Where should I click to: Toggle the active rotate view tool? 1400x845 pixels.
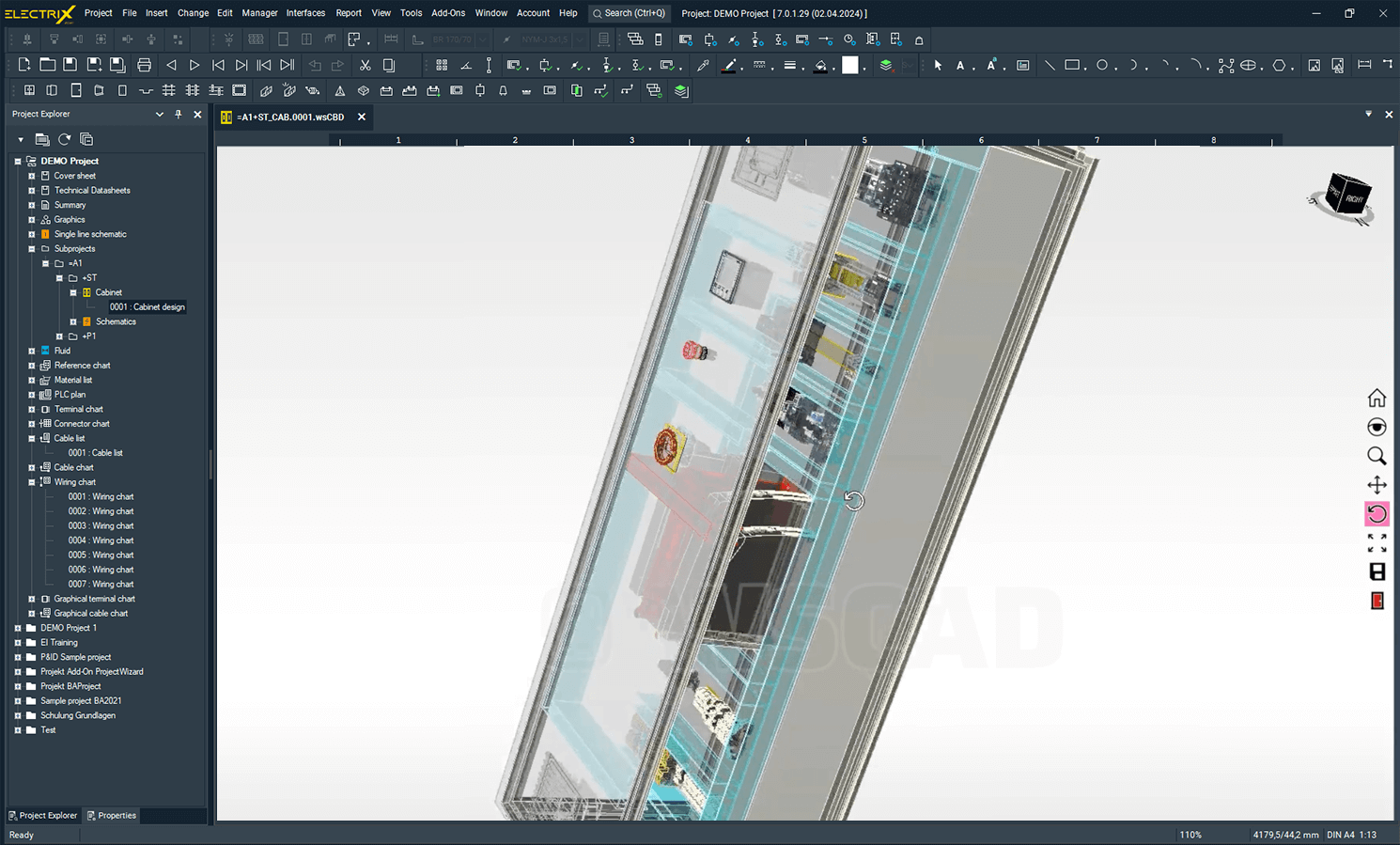[1377, 514]
